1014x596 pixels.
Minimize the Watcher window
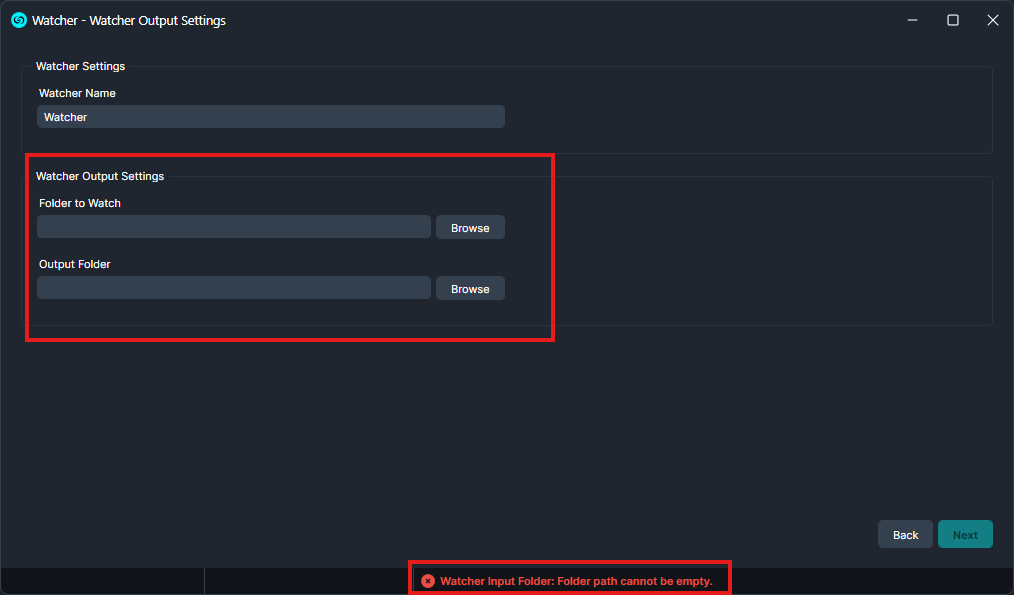coord(913,20)
